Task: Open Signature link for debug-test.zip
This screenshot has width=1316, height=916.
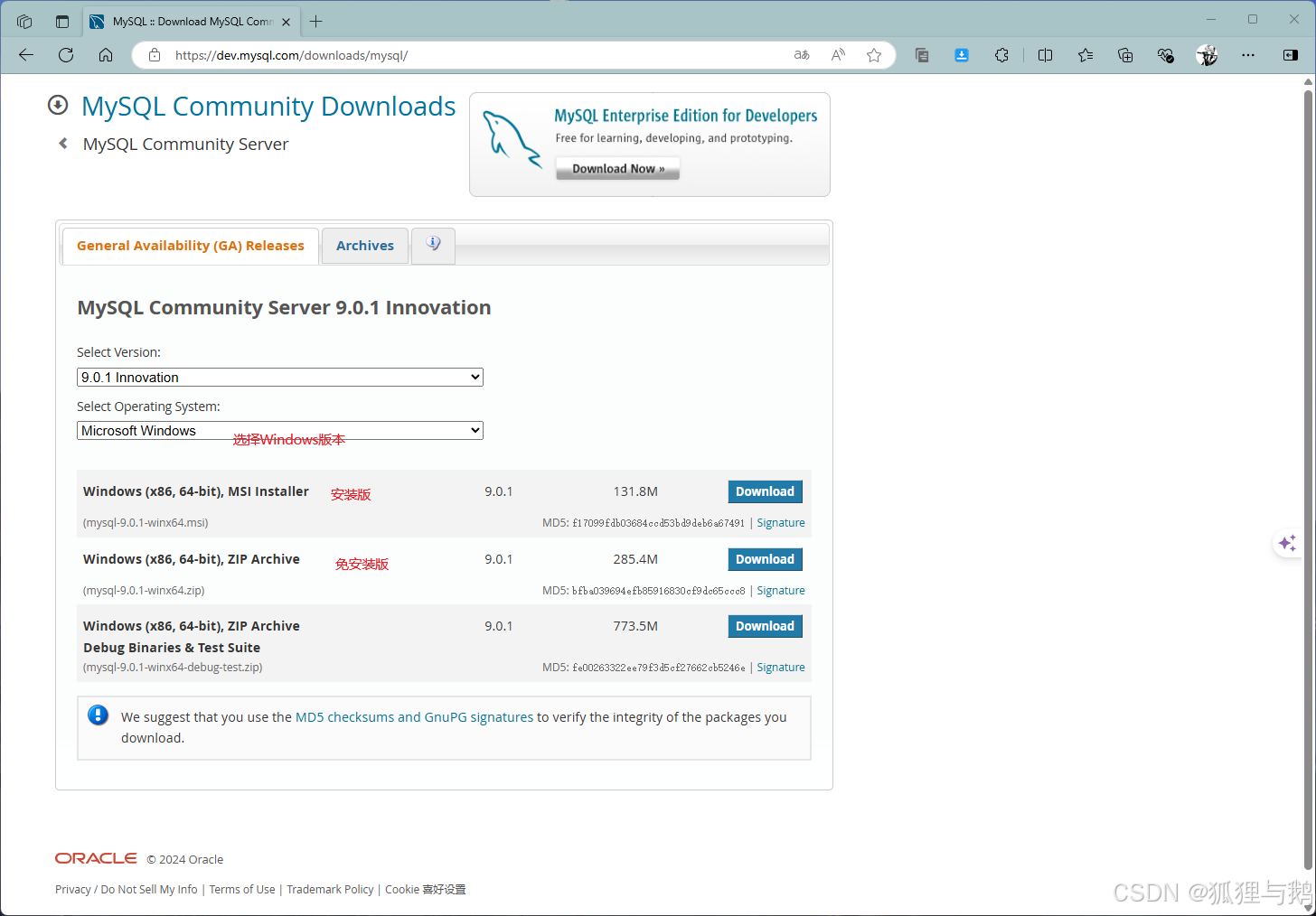Action: [x=781, y=668]
